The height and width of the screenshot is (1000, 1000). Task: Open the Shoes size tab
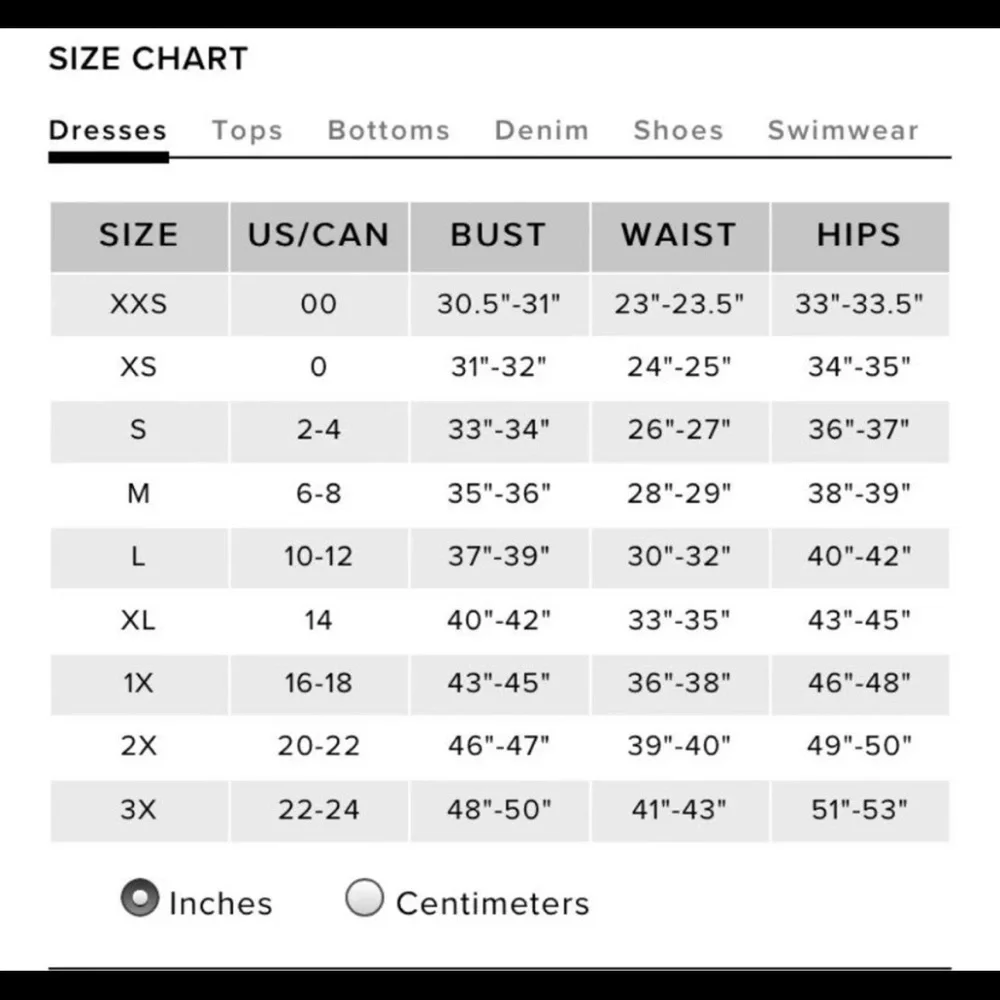[x=678, y=131]
